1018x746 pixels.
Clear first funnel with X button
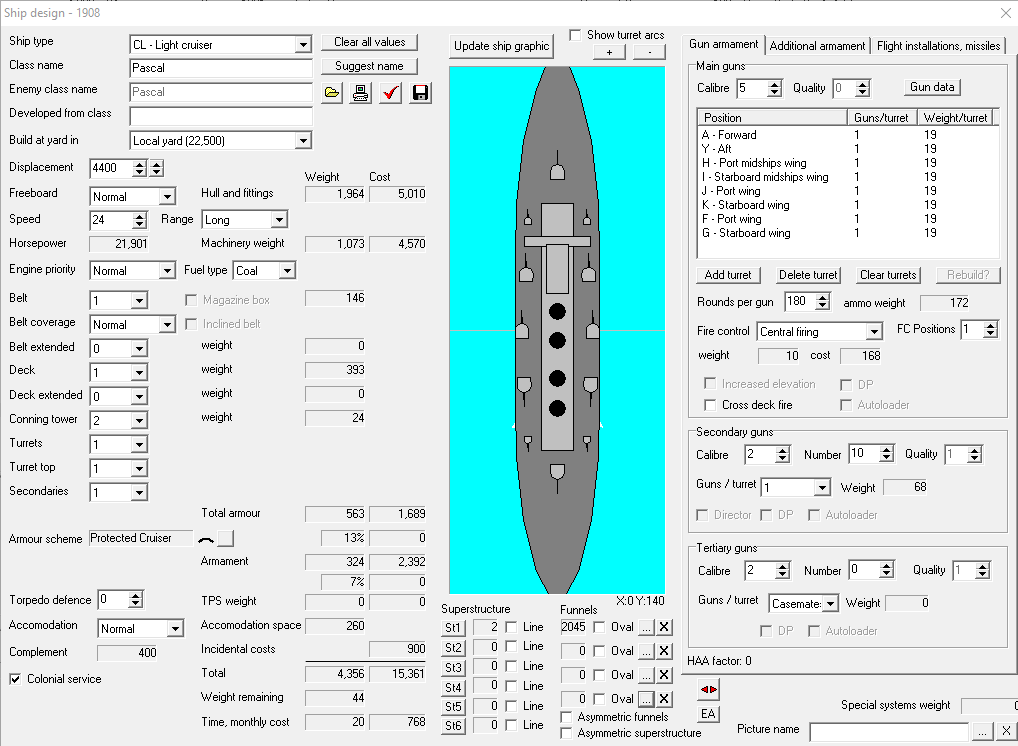coord(664,627)
